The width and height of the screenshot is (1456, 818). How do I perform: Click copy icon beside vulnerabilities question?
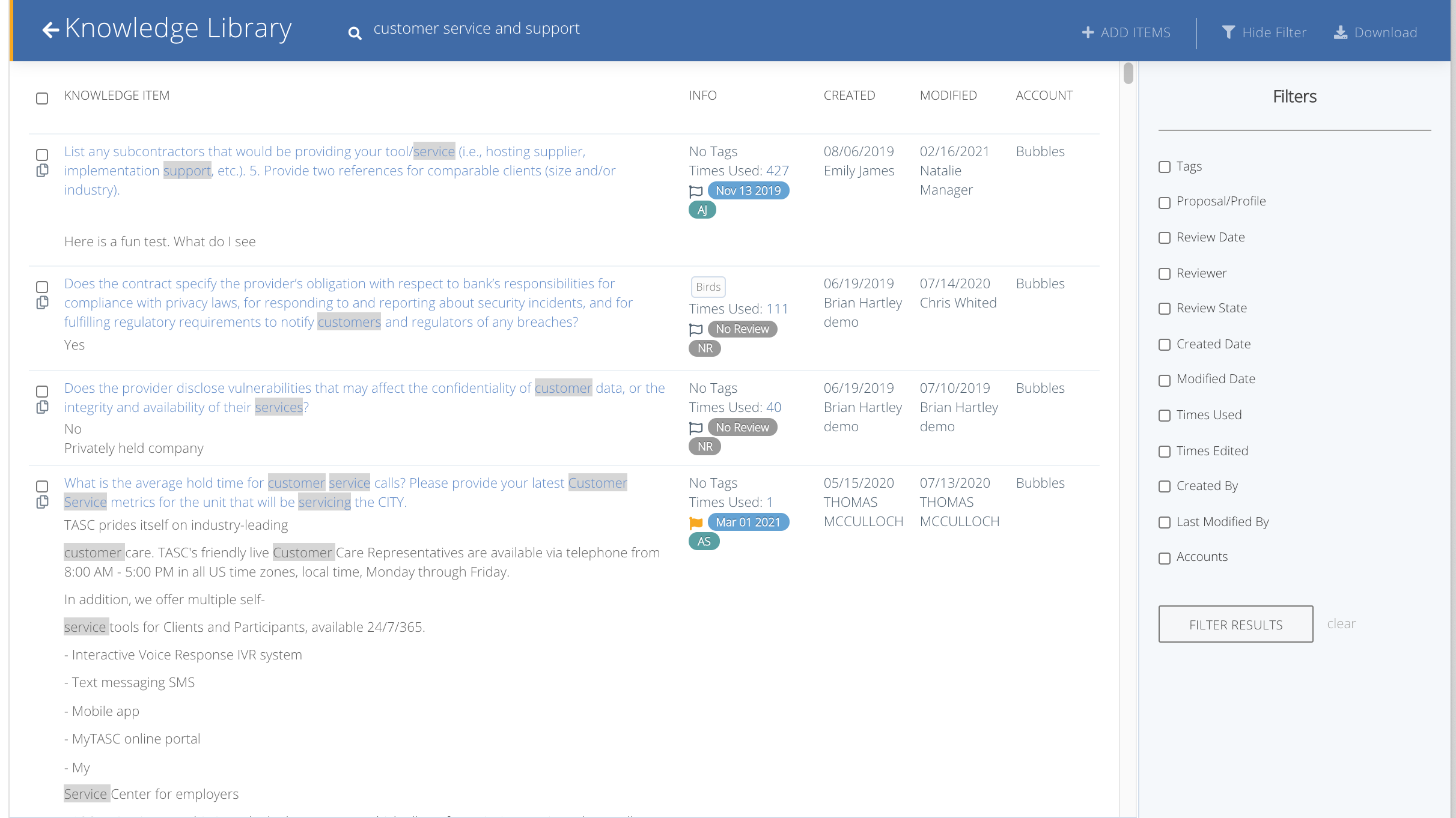tap(42, 408)
